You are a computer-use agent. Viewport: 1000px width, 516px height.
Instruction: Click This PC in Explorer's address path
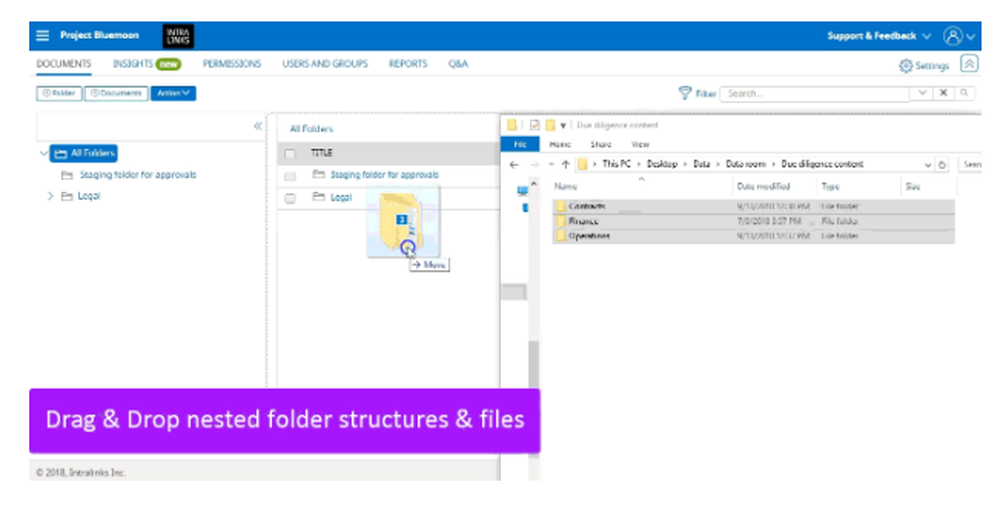click(x=616, y=164)
